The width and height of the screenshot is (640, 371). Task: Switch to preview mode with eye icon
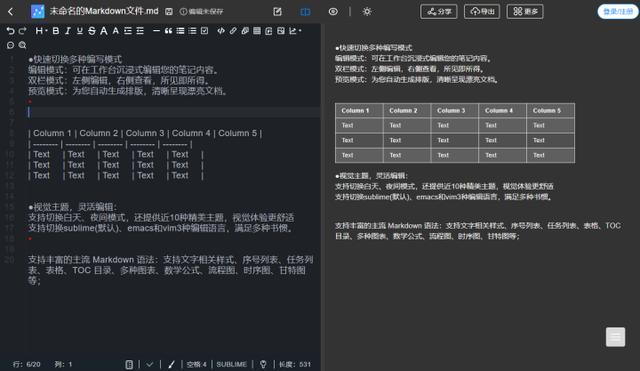pyautogui.click(x=333, y=11)
